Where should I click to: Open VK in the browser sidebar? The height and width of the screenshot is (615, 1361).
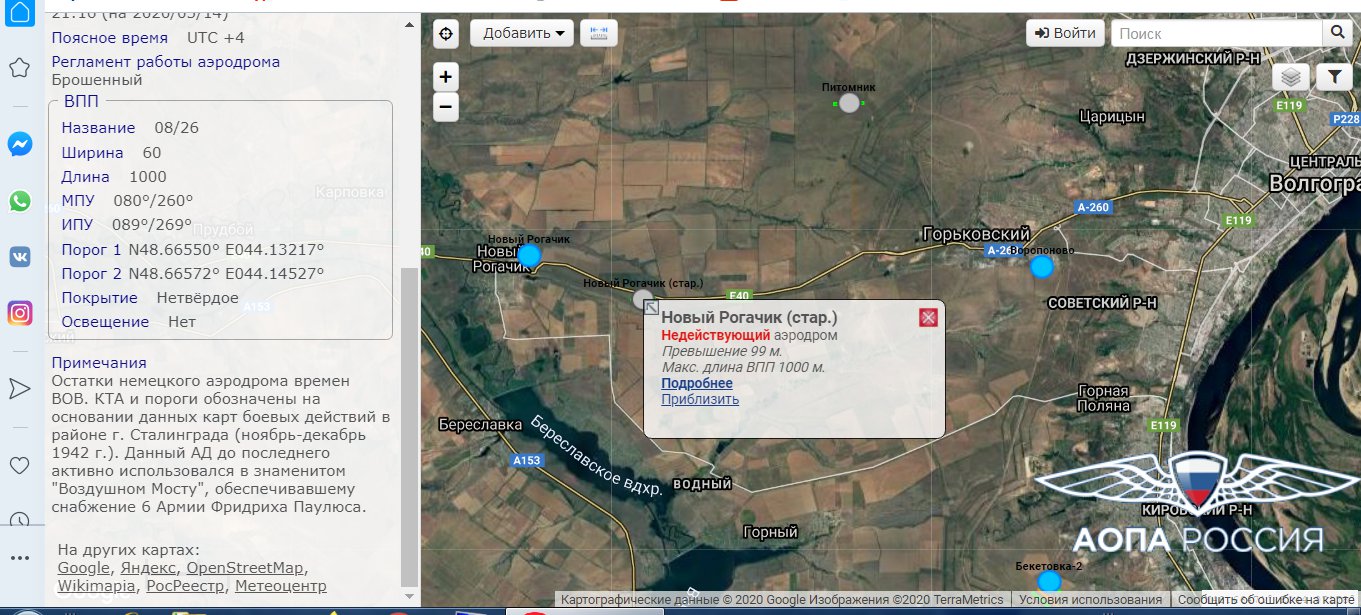(x=19, y=257)
